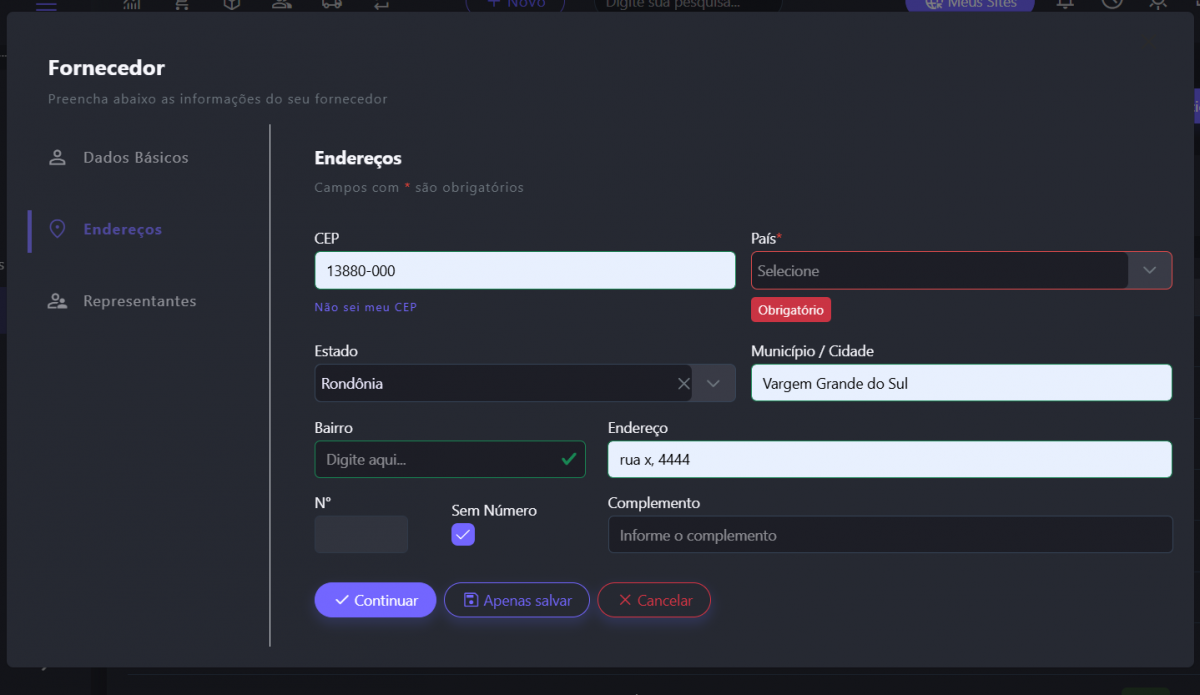Open the Não sei meu CEP link
1200x695 pixels.
(365, 307)
